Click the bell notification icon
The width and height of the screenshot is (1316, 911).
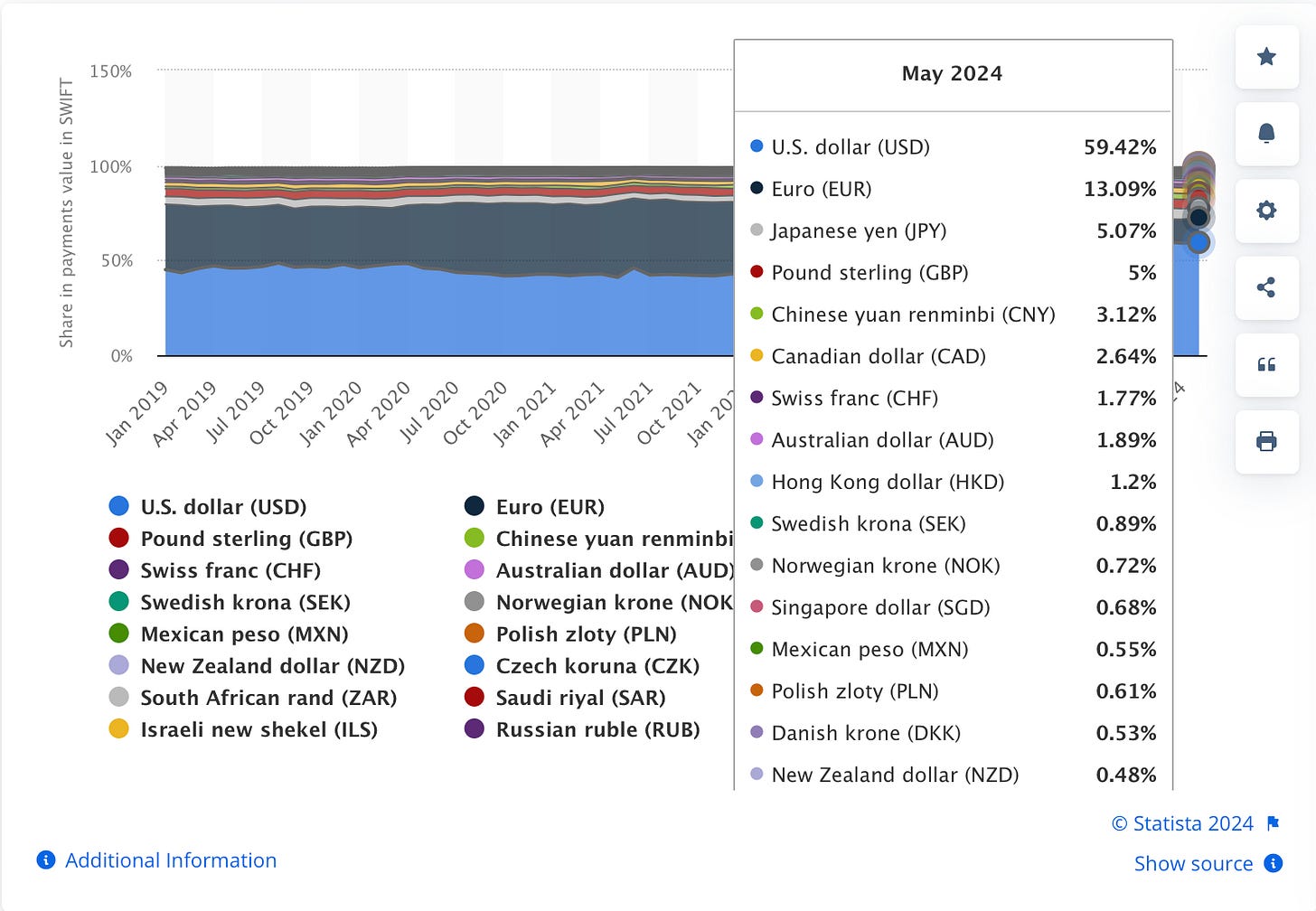[1266, 134]
